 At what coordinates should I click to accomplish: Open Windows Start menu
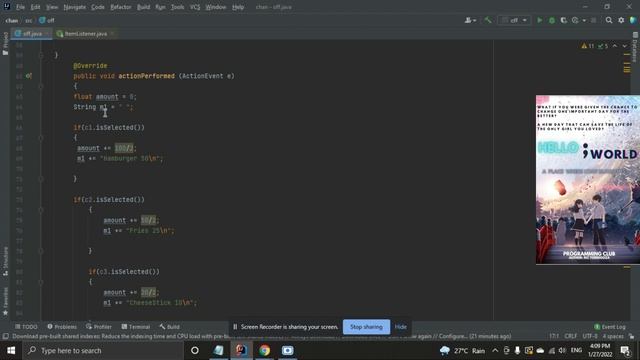pos(11,351)
